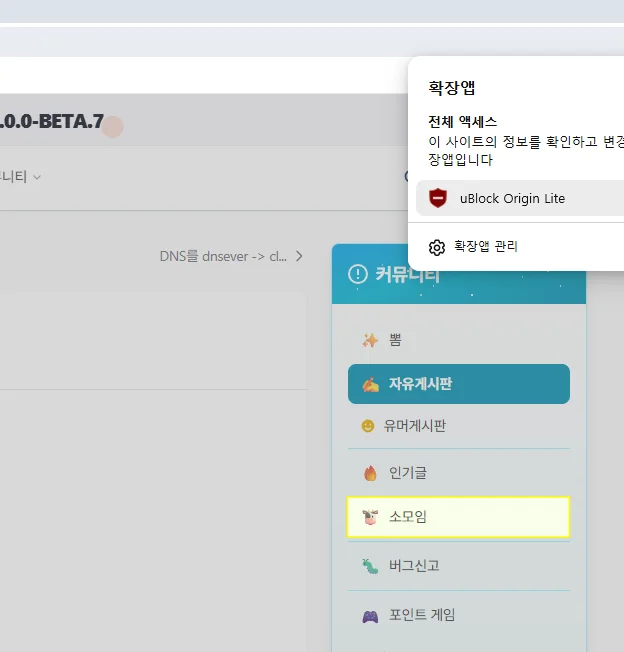Select uBlock Origin Lite extension entry

tap(520, 198)
